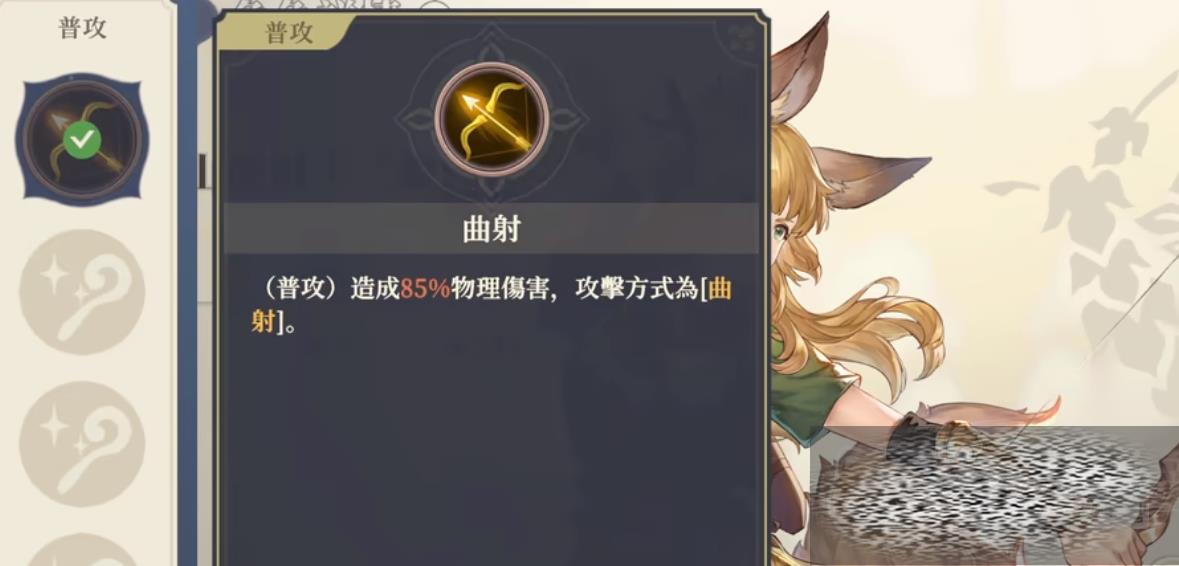This screenshot has height=566, width=1179.
Task: Click the 普攻 heading in left sidebar
Action: click(82, 29)
